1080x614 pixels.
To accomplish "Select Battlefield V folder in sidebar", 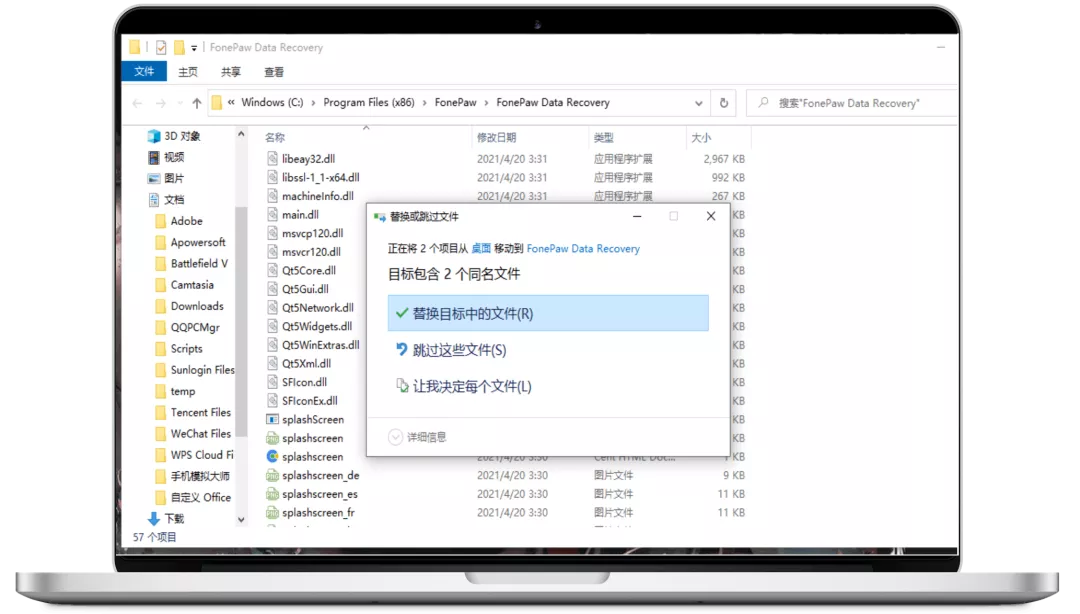I will (x=199, y=263).
